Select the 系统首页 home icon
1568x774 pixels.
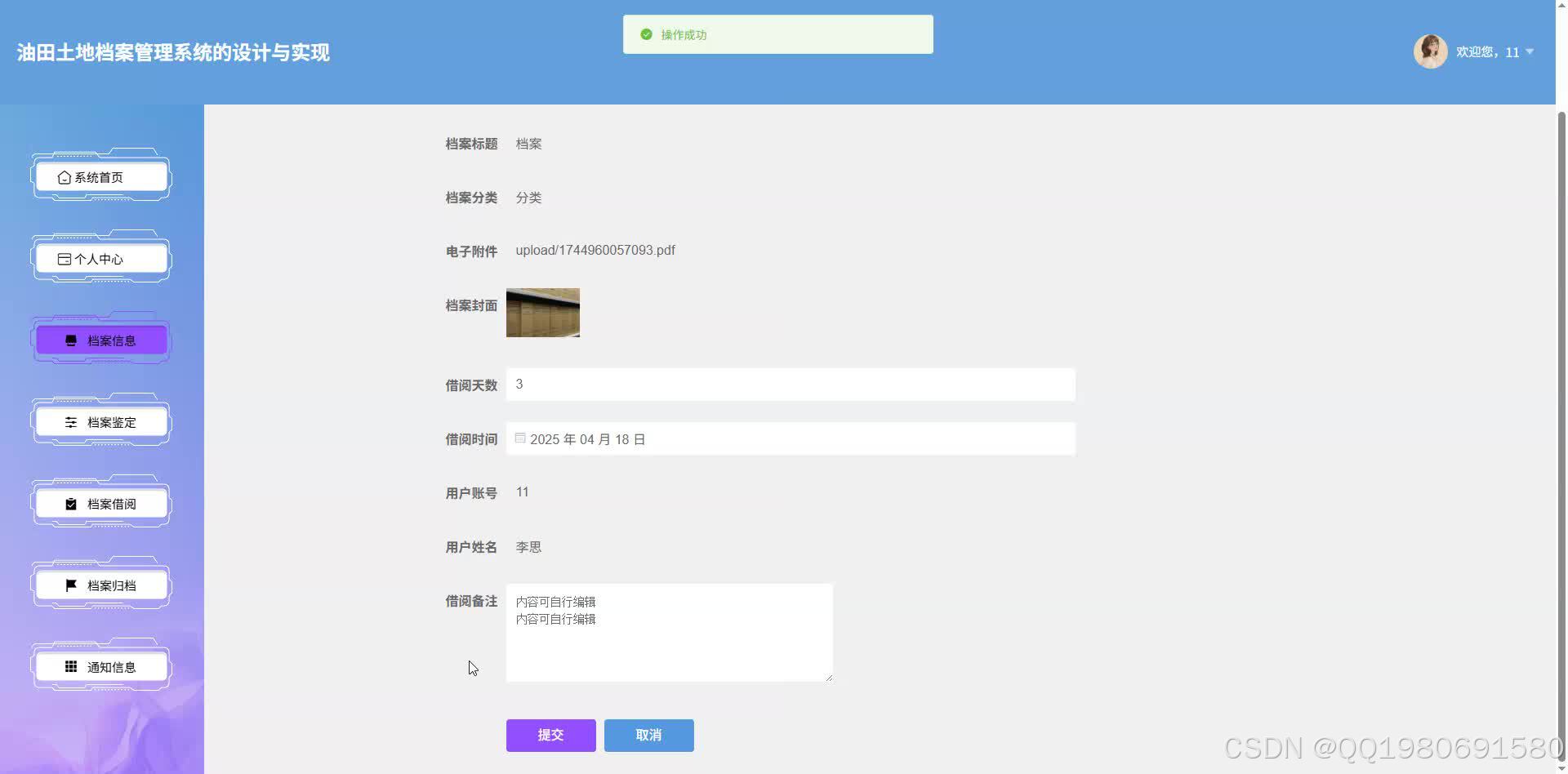tap(65, 176)
